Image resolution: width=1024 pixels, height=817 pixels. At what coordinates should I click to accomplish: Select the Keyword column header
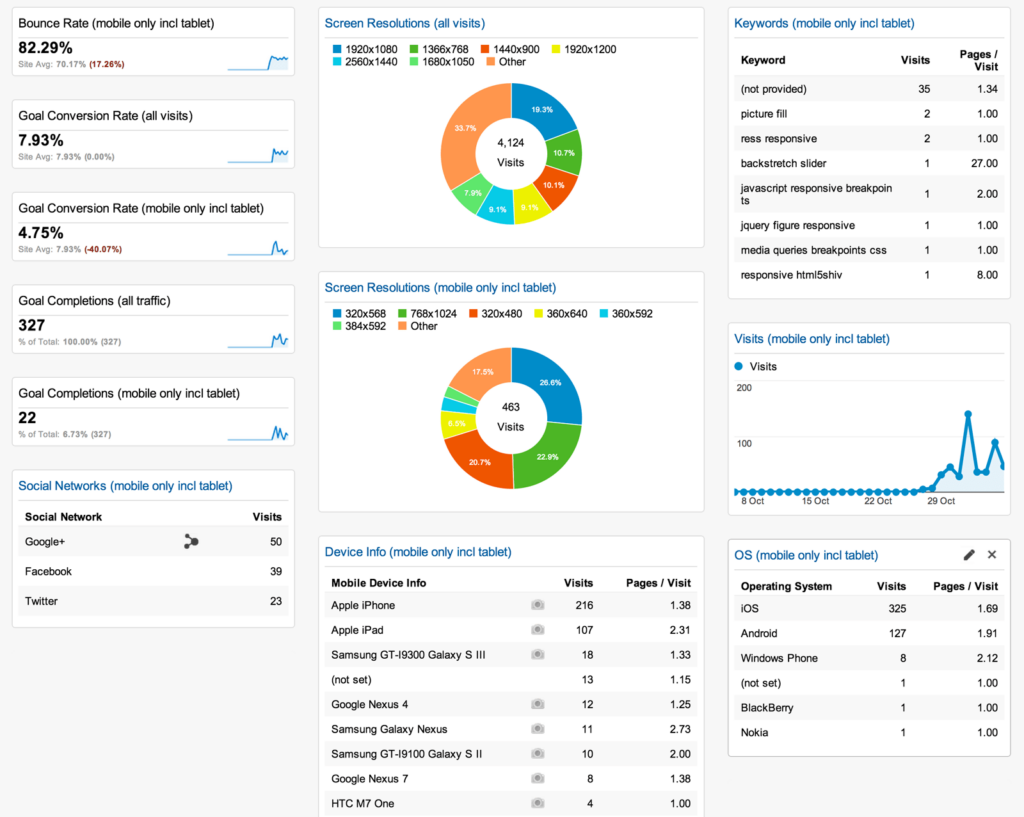[763, 60]
